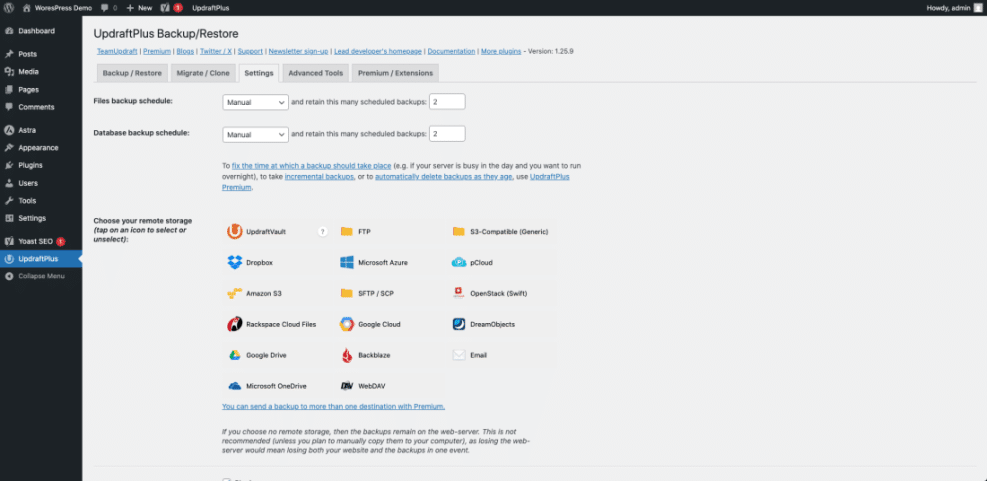The image size is (987, 481).
Task: Click 'fix the time at which a backup' link
Action: pyautogui.click(x=312, y=166)
